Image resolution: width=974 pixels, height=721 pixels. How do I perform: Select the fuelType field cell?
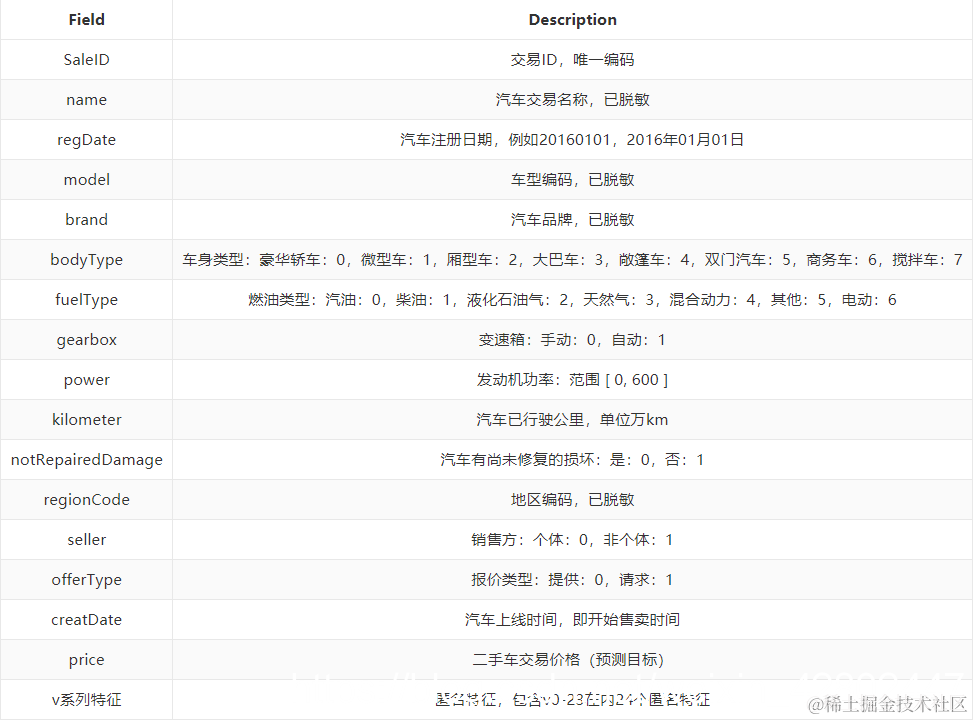[86, 299]
